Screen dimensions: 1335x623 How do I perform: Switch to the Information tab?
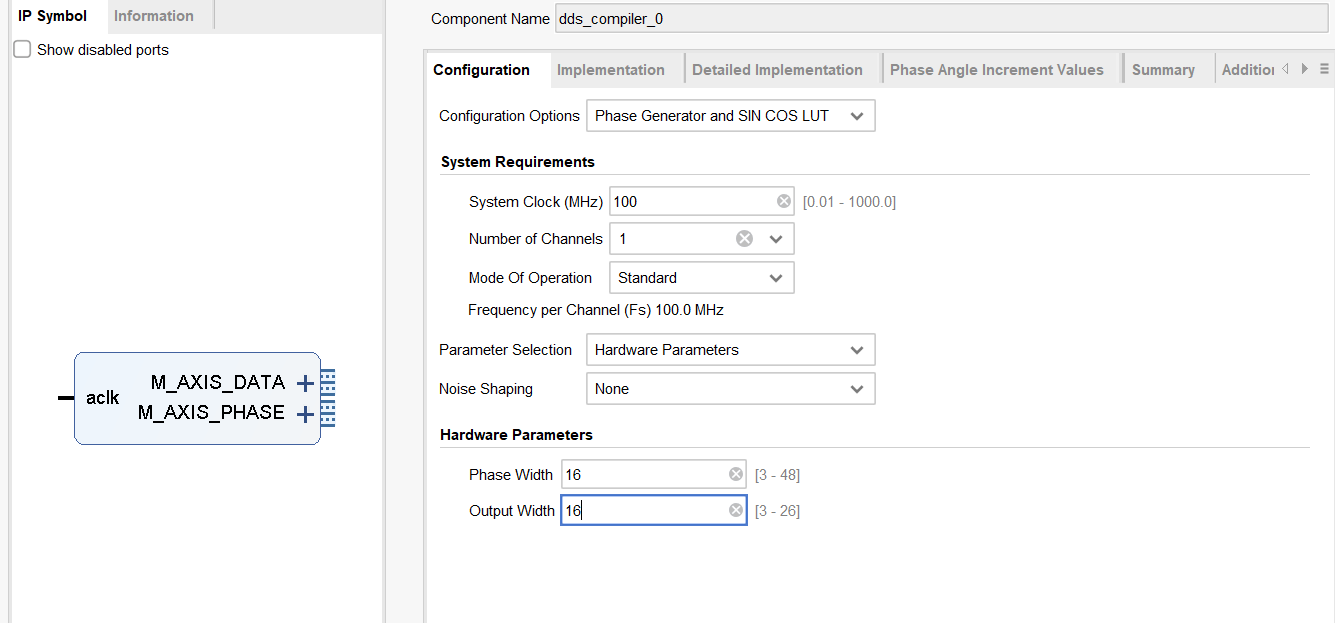tap(153, 16)
